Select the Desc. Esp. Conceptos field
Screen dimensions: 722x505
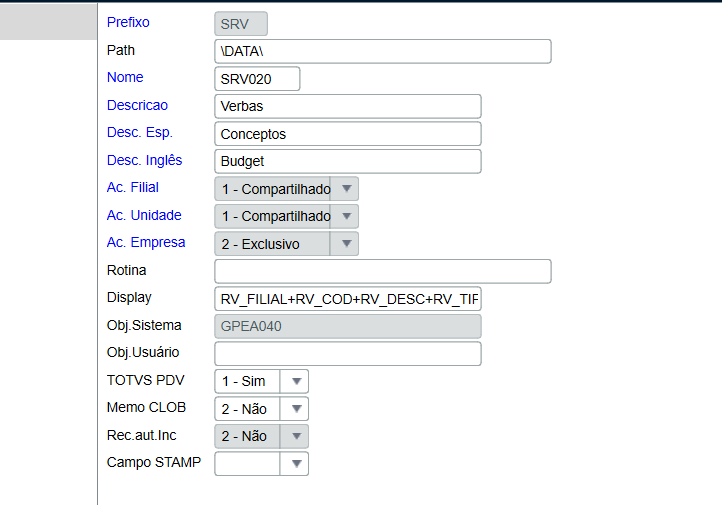[347, 134]
